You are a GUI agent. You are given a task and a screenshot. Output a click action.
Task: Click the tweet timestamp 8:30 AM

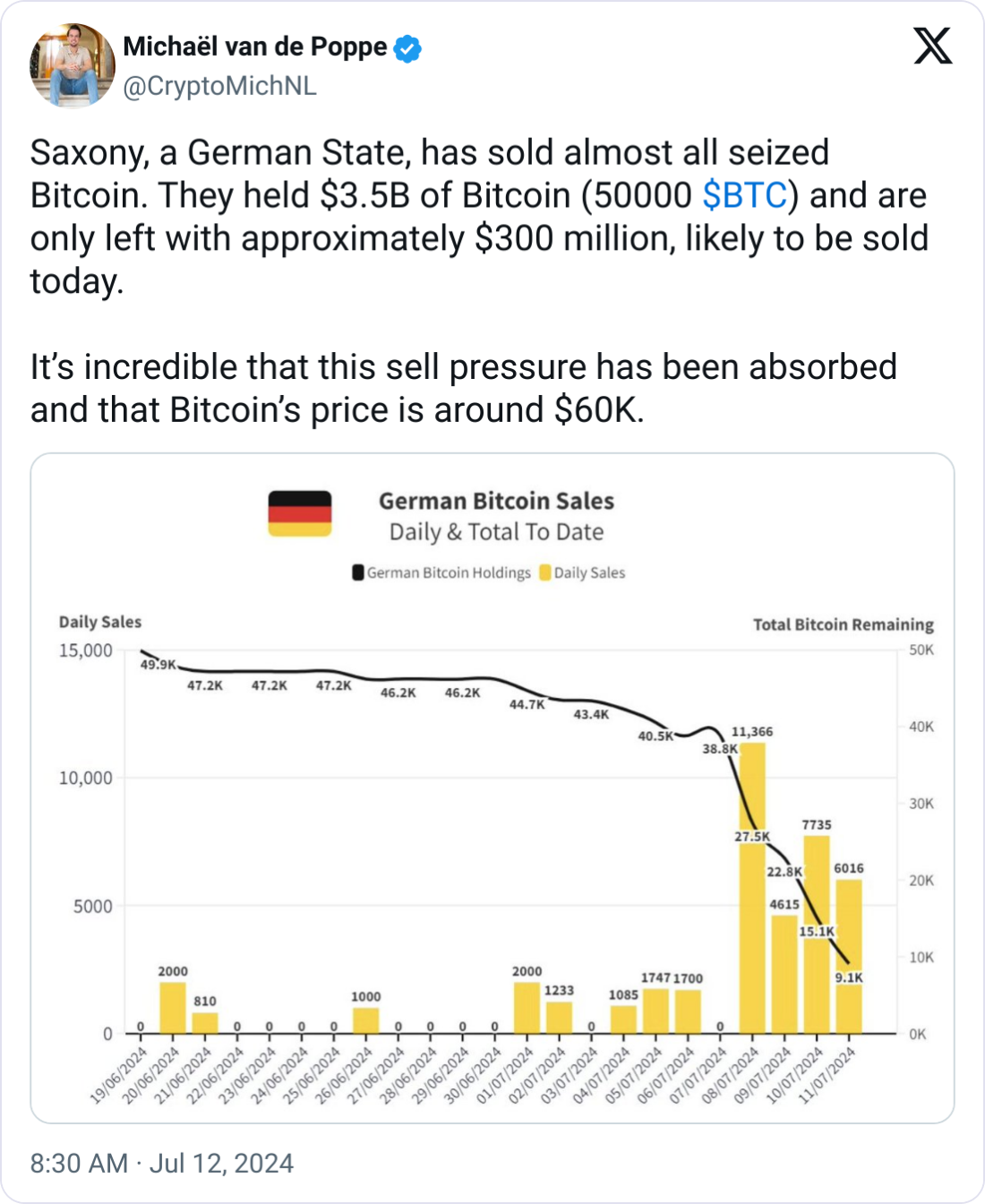79,1163
